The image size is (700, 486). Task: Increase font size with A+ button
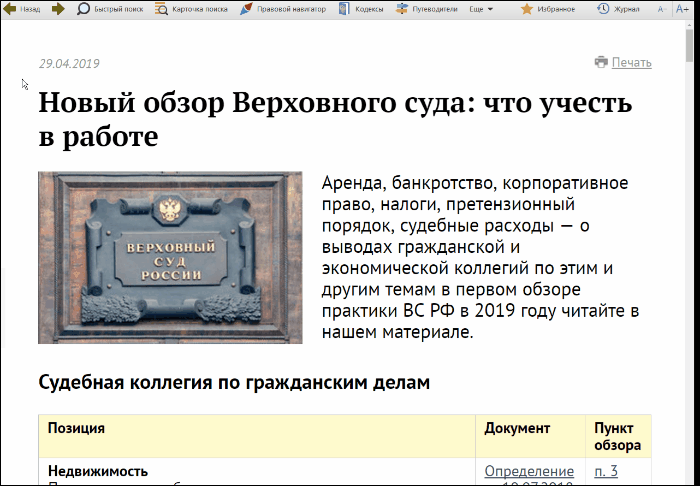(x=682, y=9)
